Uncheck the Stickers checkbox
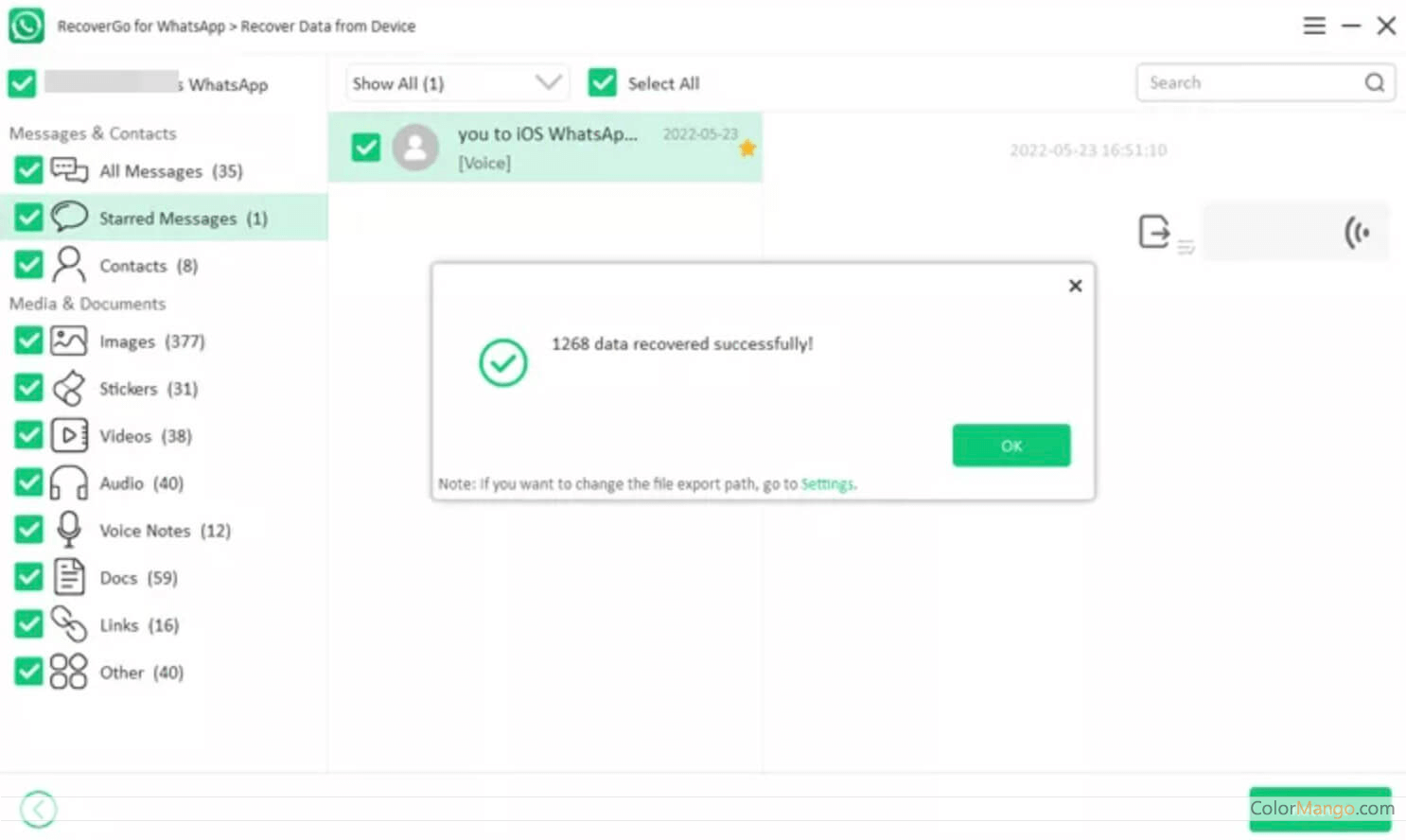Viewport: 1406px width, 840px height. [28, 388]
